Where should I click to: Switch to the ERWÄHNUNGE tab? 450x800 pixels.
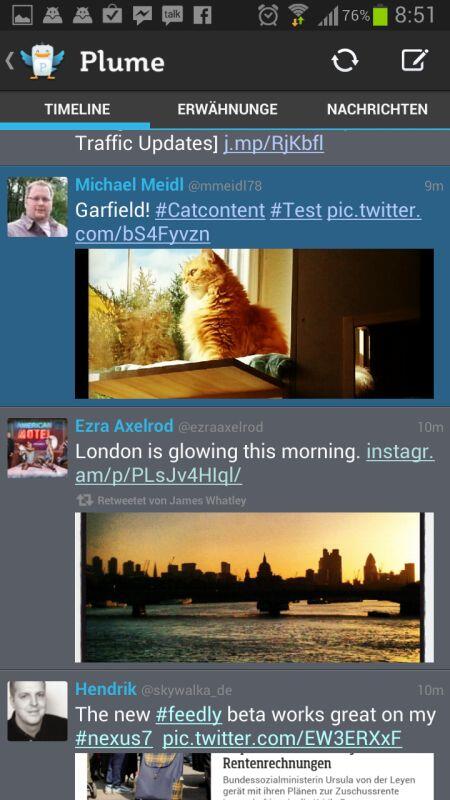click(x=228, y=109)
